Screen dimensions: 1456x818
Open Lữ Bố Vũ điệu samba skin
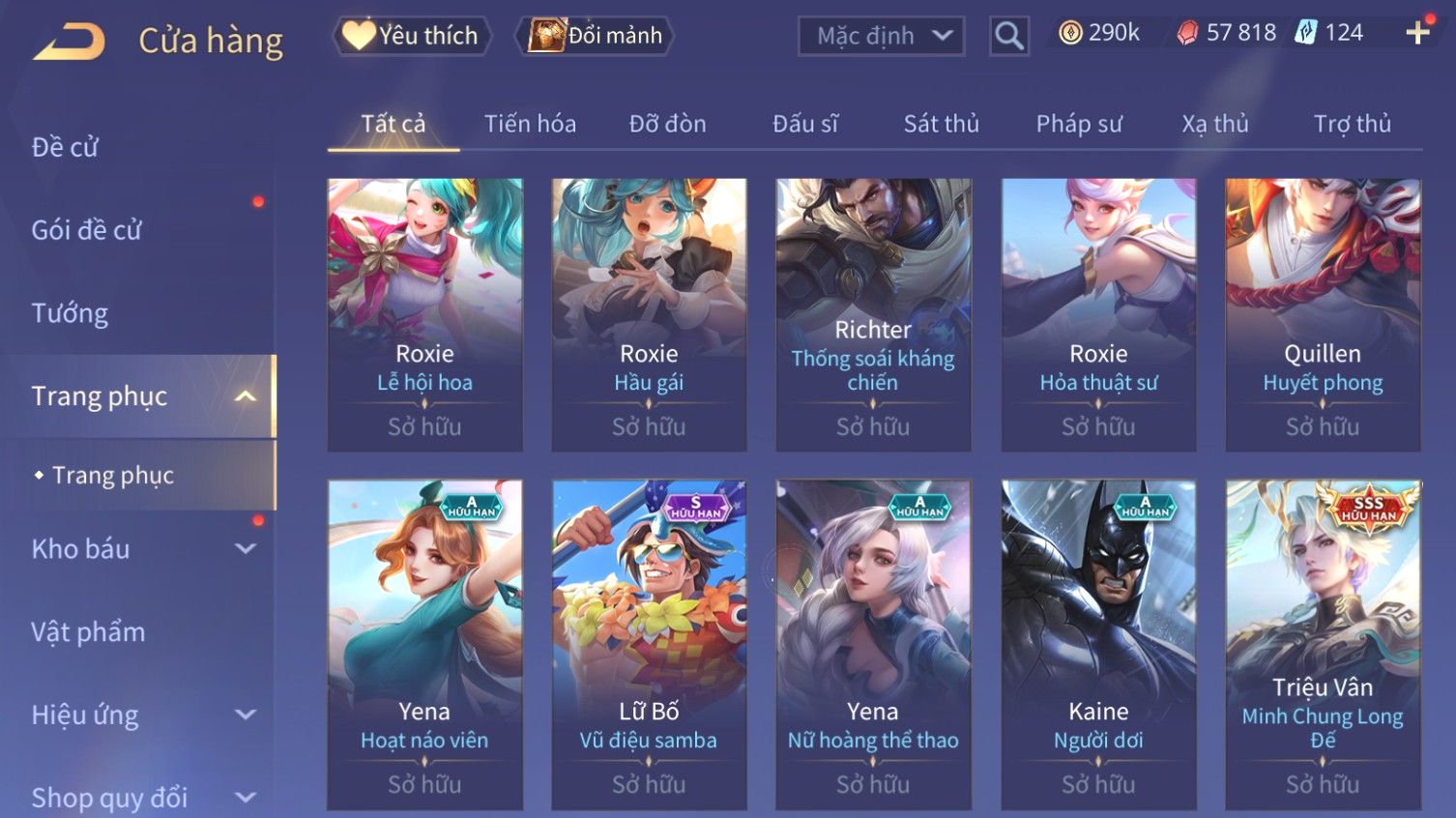tap(649, 645)
